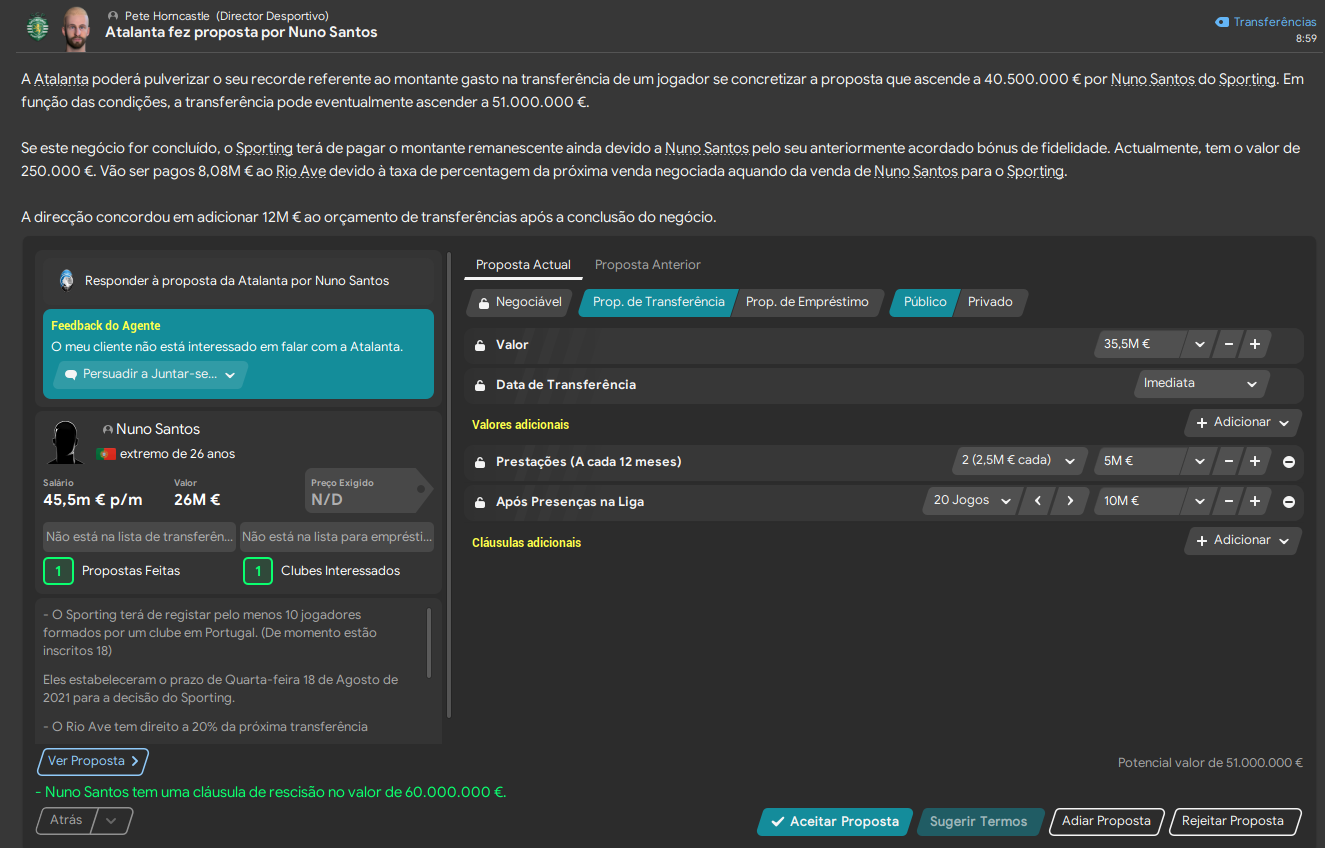Screen dimensions: 1325x848
Task: Click the Preço Exigido N/D tag
Action: pyautogui.click(x=369, y=491)
